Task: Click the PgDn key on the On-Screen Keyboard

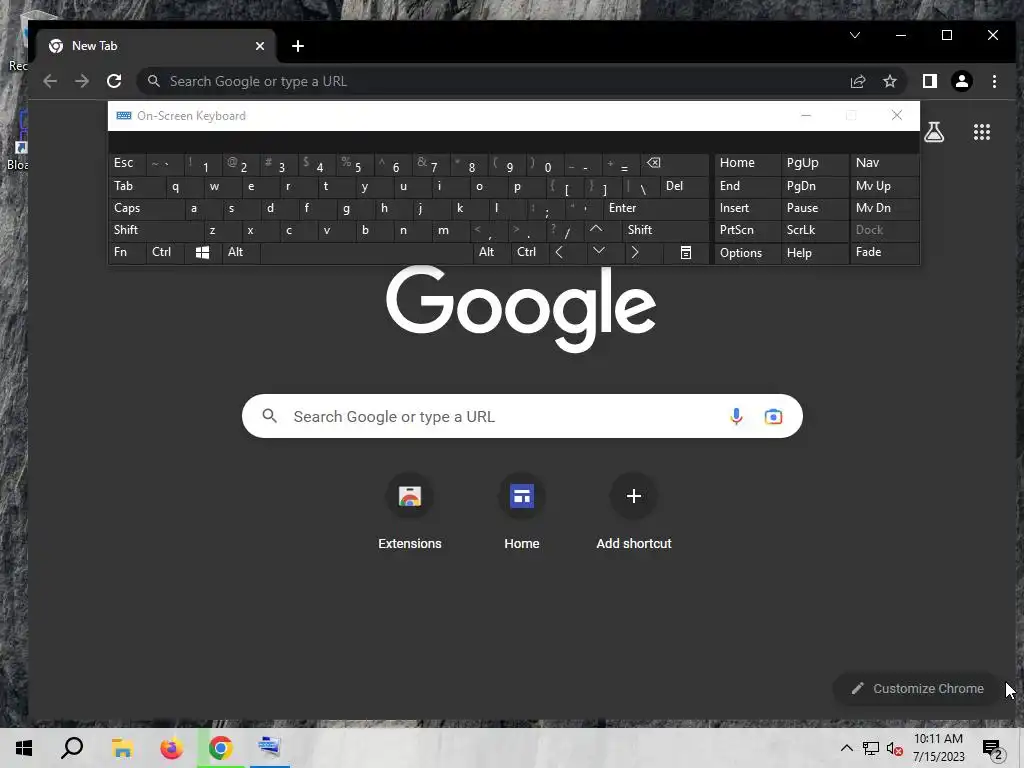Action: tap(814, 186)
